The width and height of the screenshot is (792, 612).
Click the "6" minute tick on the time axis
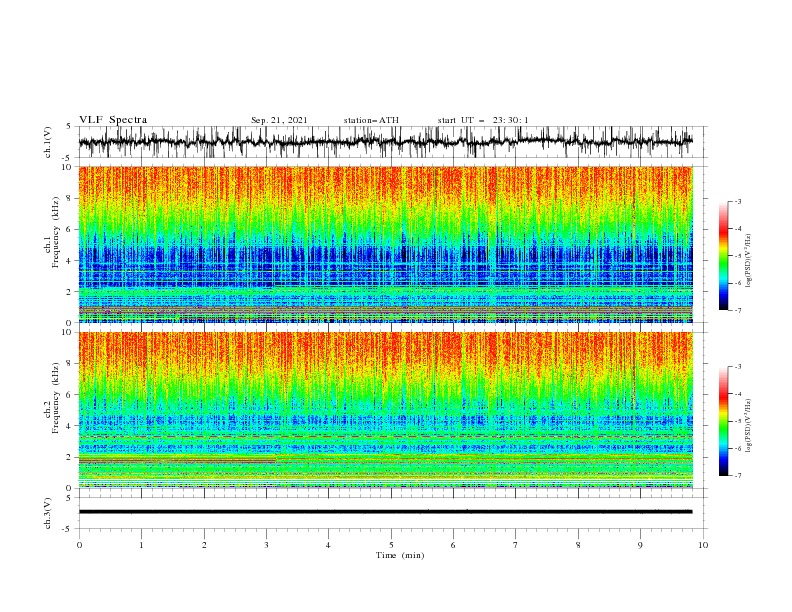453,545
